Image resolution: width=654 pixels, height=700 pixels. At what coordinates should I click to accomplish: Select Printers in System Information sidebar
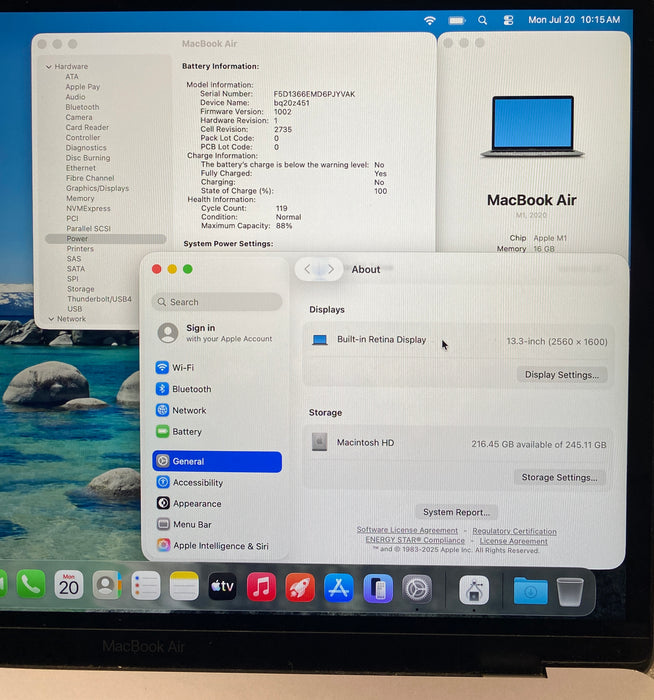[x=80, y=249]
